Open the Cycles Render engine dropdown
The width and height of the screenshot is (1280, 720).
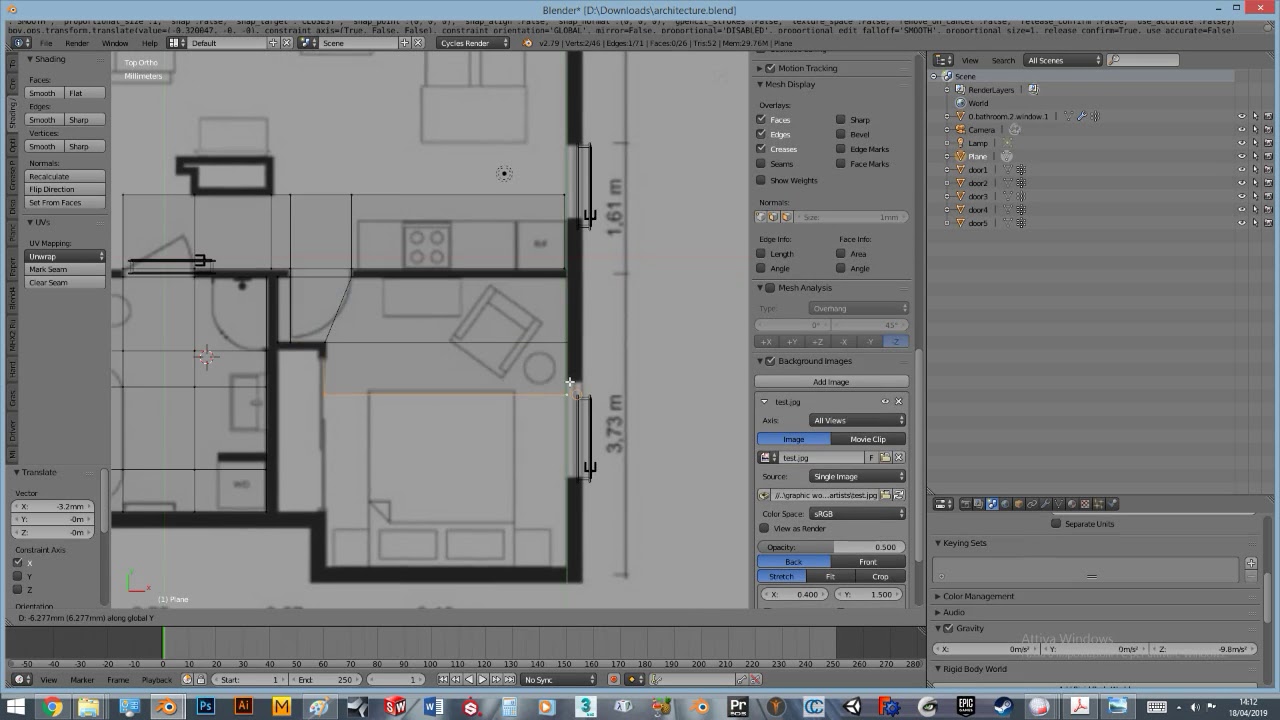click(474, 43)
